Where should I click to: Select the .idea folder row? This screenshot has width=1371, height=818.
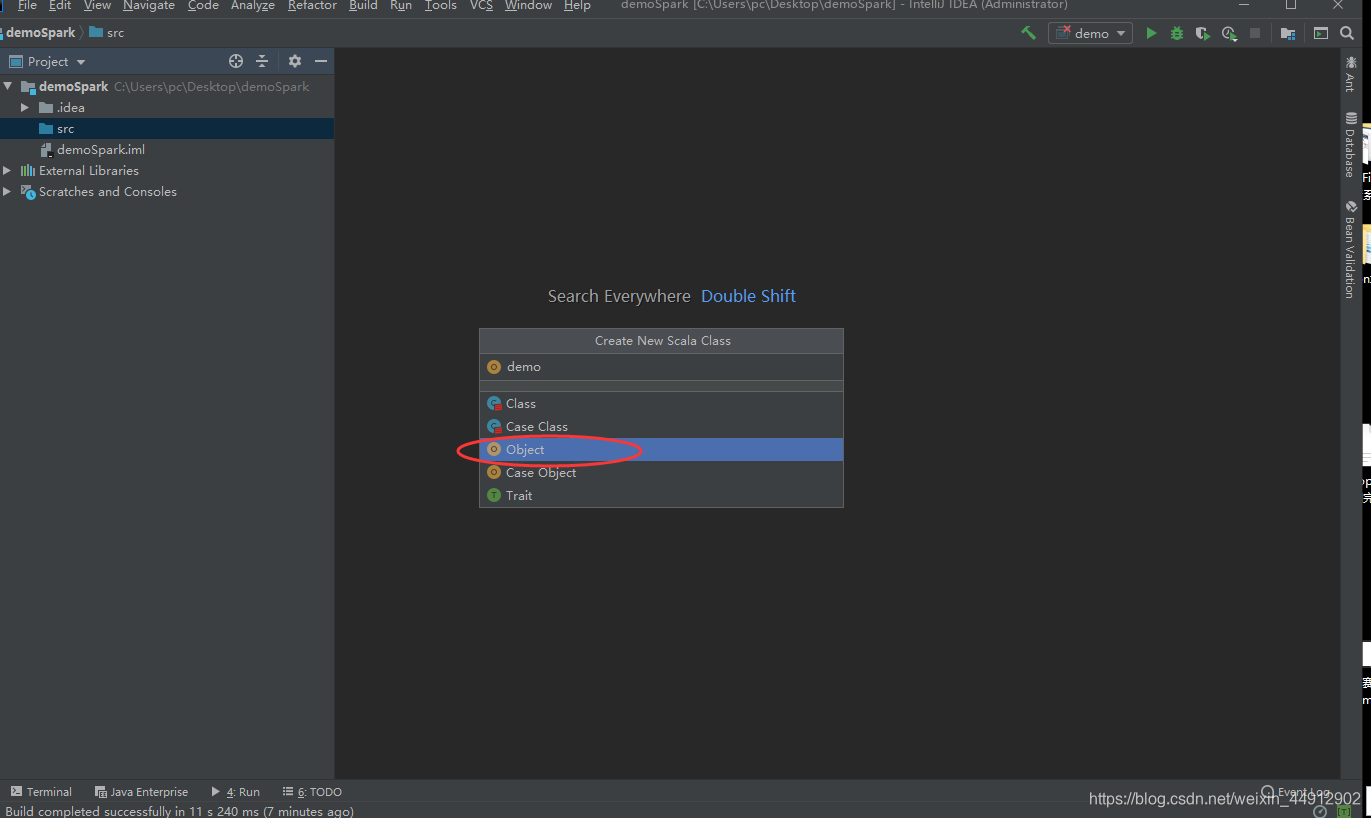click(x=167, y=107)
